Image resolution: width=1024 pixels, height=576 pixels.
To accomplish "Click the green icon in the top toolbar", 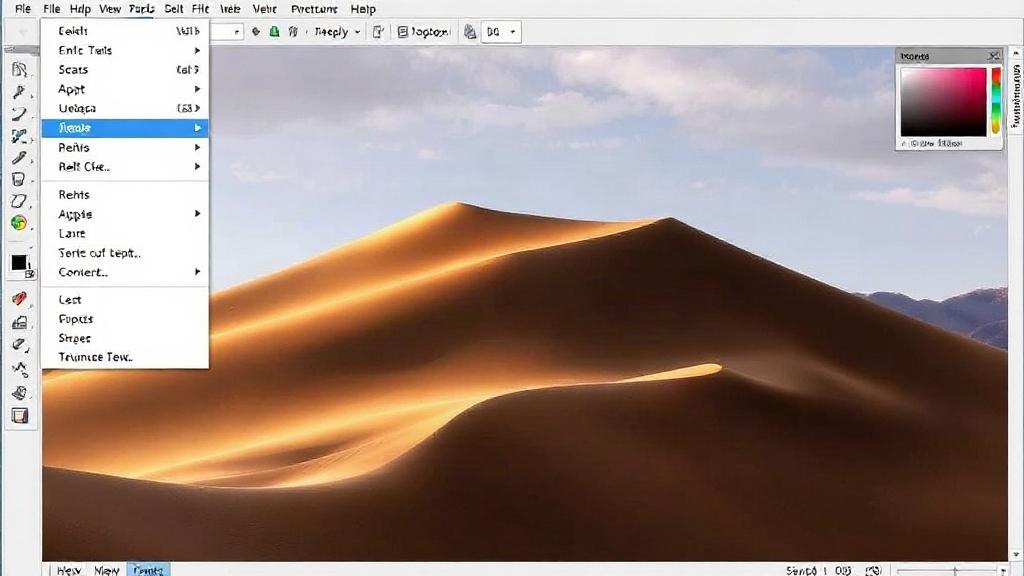I will [275, 31].
